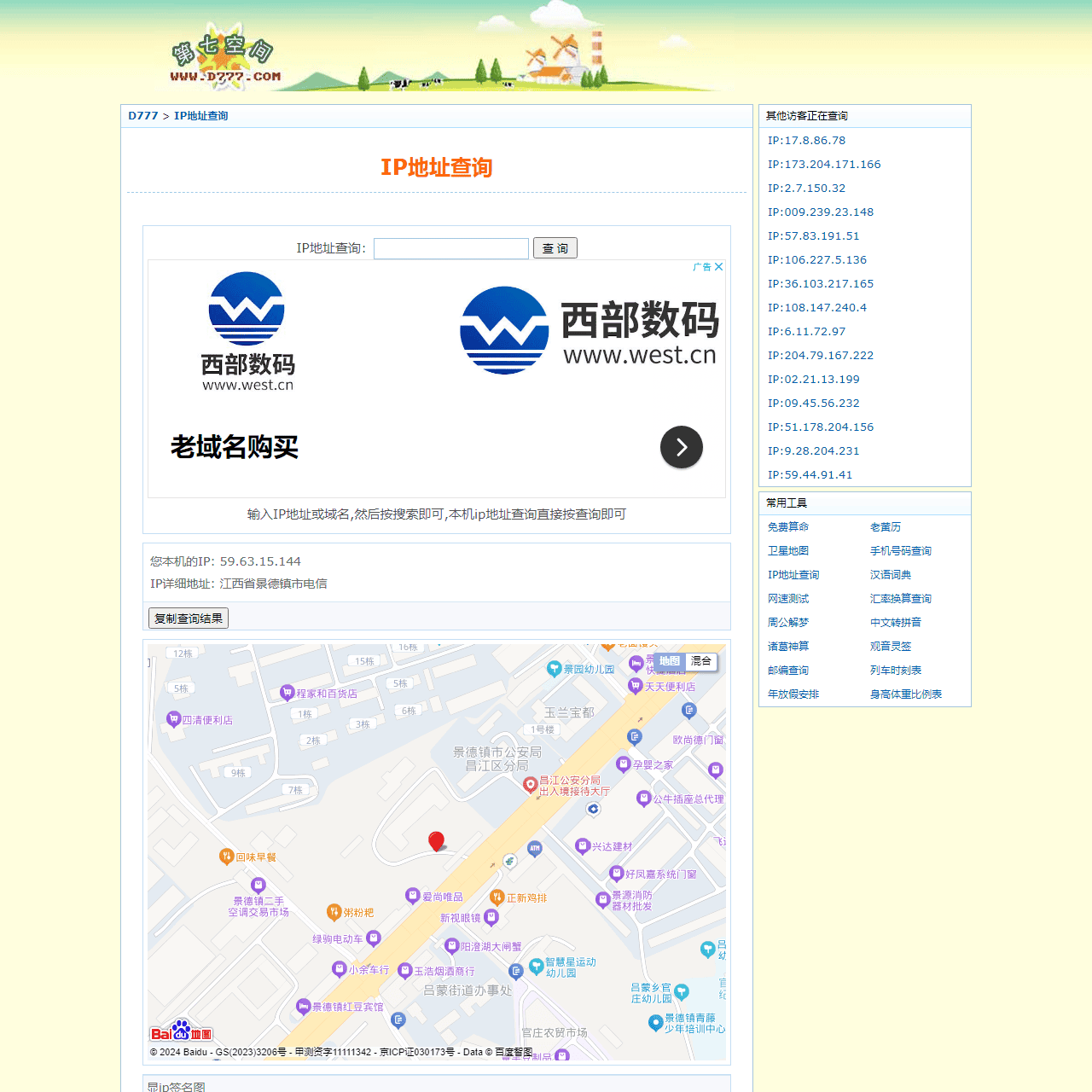
Task: Click the 玉浩烟酒商行 map marker
Action: coord(405,970)
